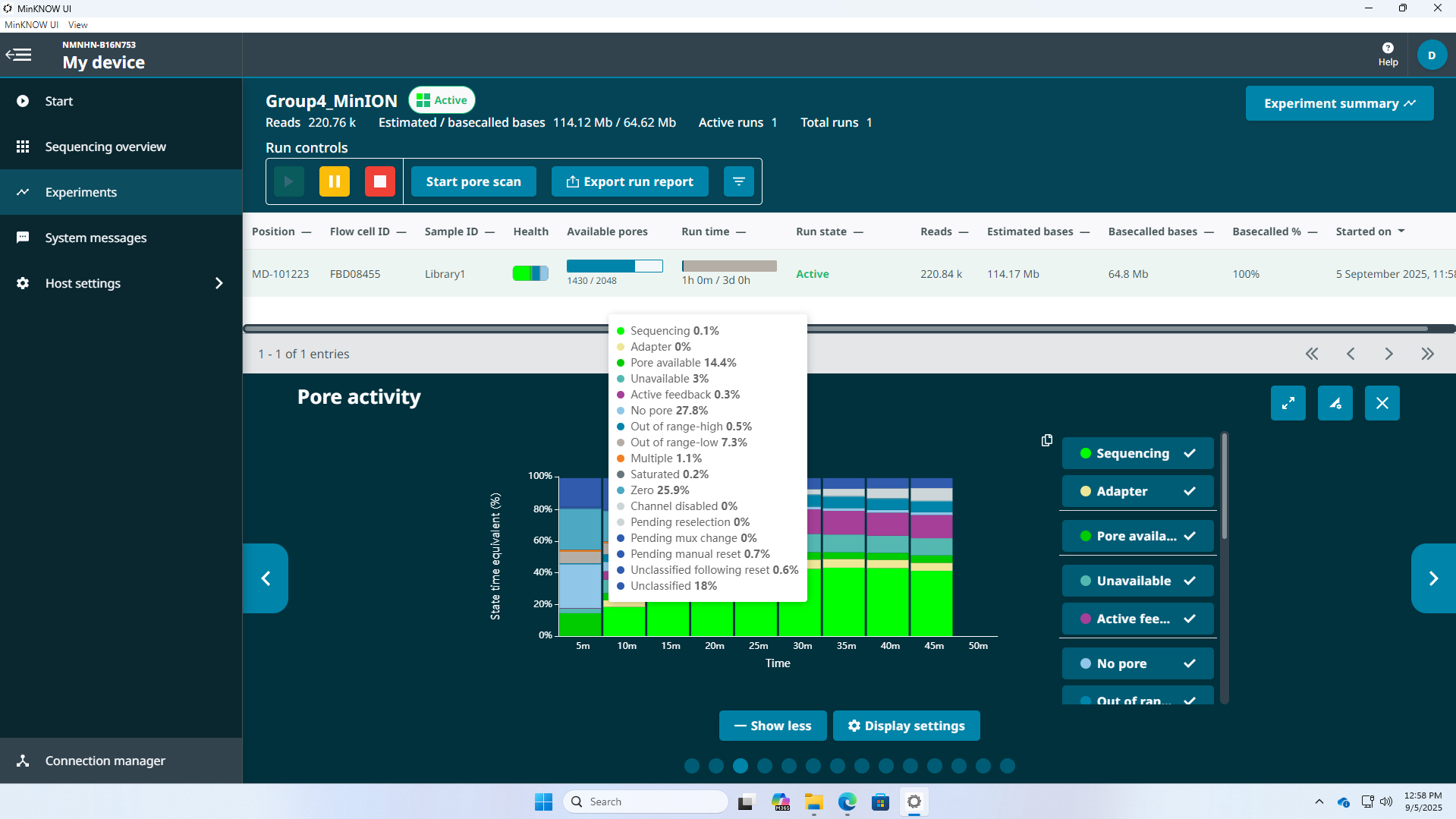
Task: Go to next graph with right arrow
Action: click(1432, 578)
